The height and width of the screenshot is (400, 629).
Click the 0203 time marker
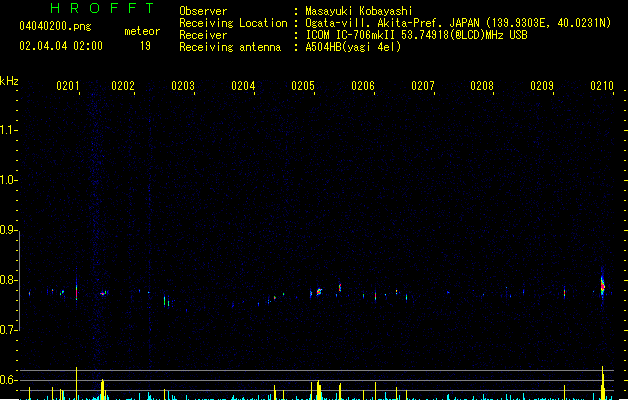click(x=183, y=86)
